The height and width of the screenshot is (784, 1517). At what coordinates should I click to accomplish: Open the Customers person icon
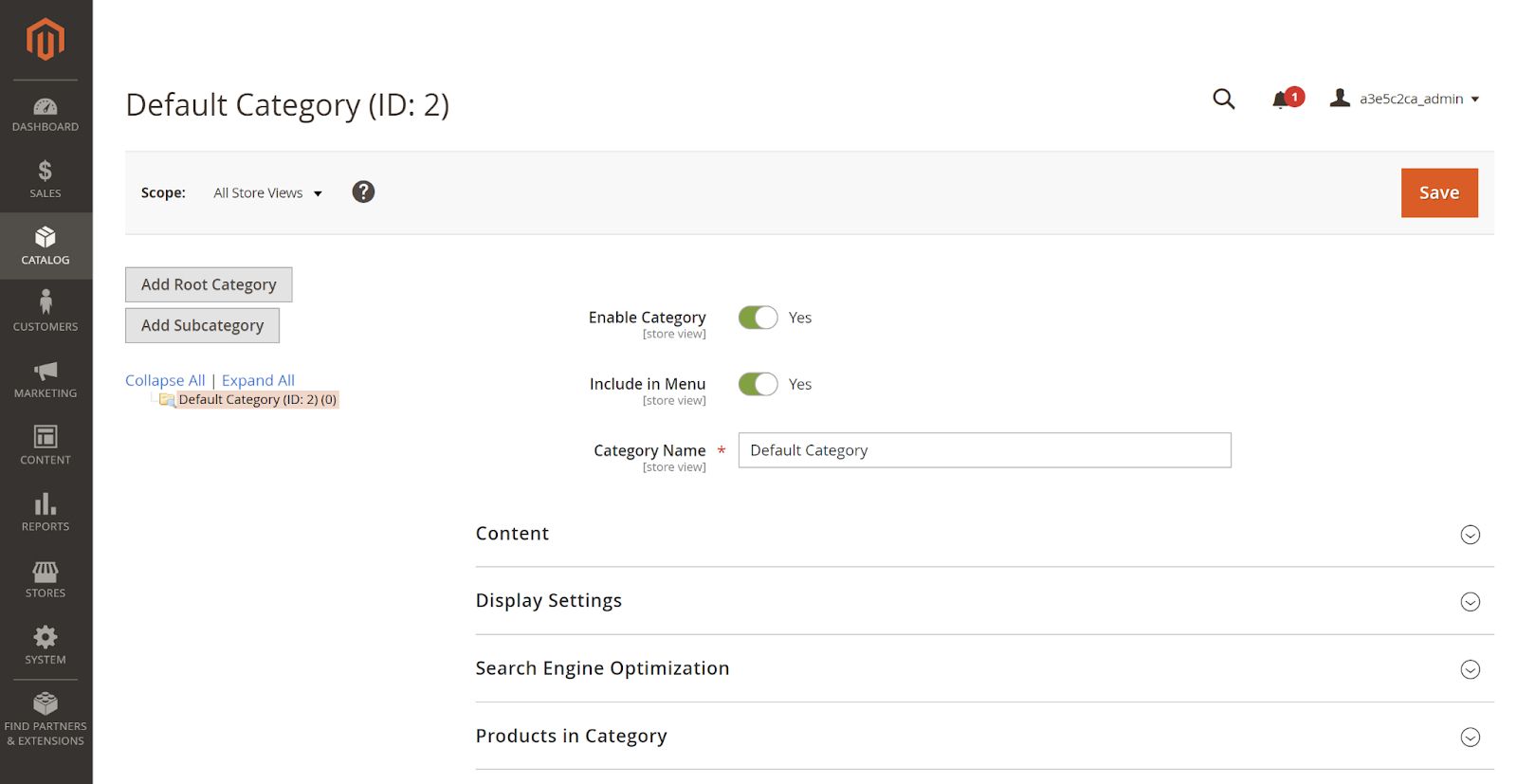pyautogui.click(x=46, y=303)
